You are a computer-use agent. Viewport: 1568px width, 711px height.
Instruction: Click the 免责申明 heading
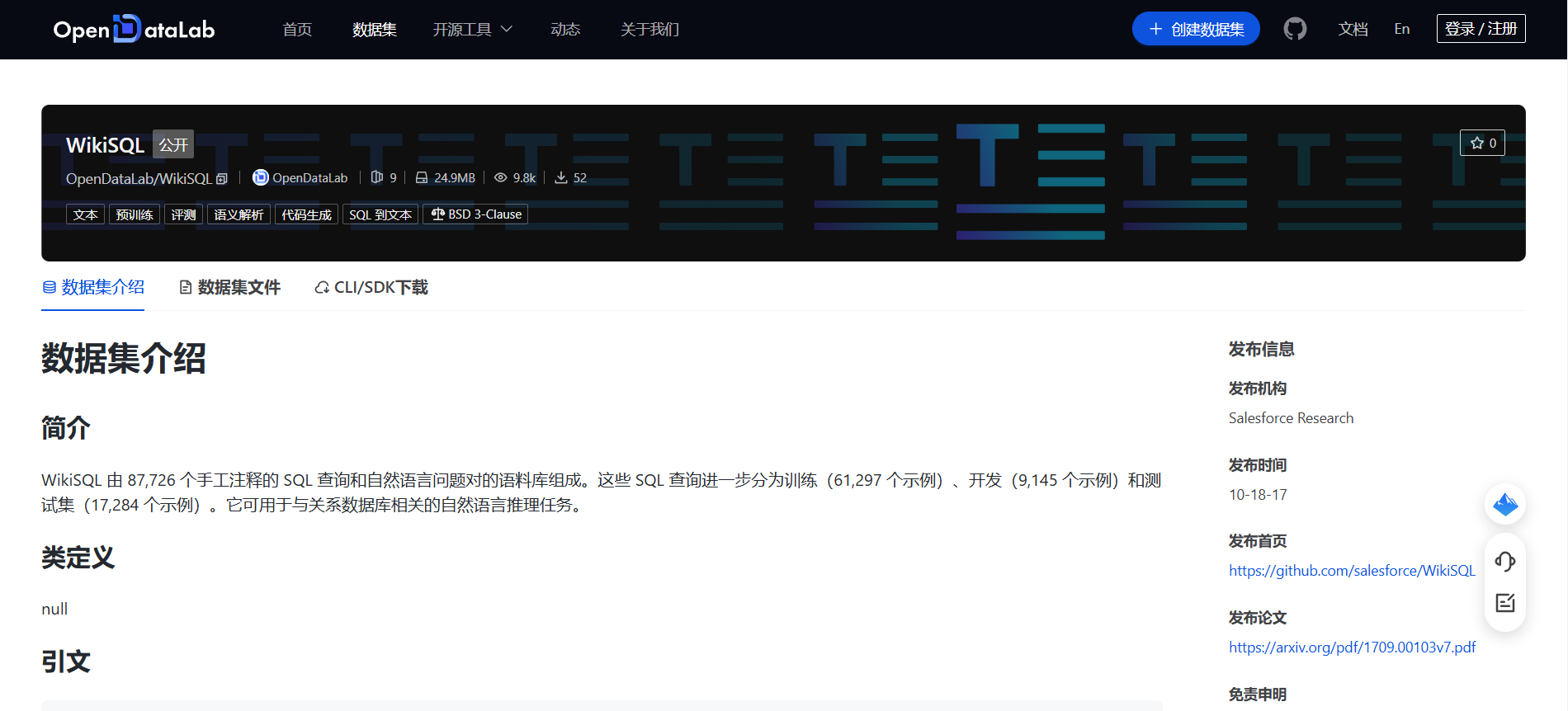click(1258, 695)
